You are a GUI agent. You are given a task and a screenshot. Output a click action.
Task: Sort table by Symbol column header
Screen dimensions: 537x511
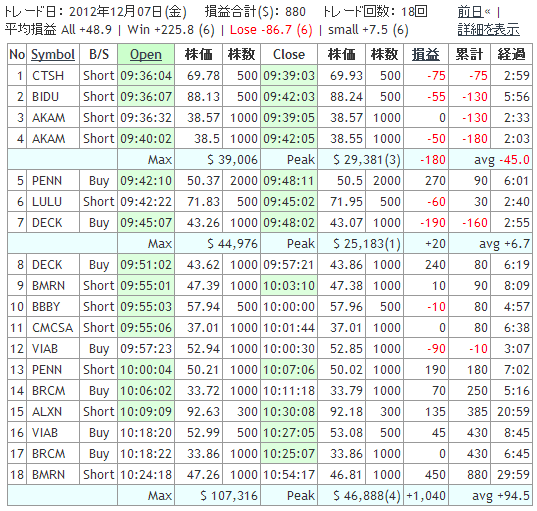point(53,54)
